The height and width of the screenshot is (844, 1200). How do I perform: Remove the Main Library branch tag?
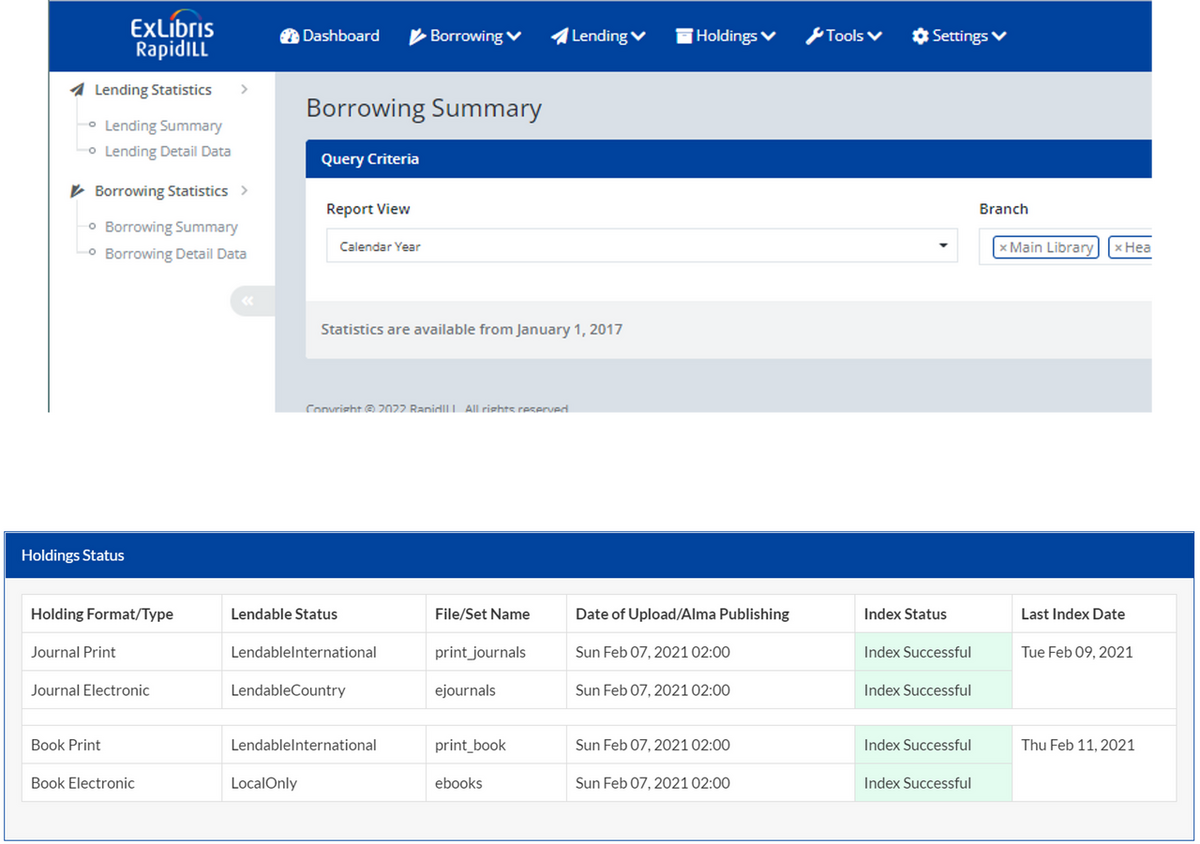(x=1003, y=248)
